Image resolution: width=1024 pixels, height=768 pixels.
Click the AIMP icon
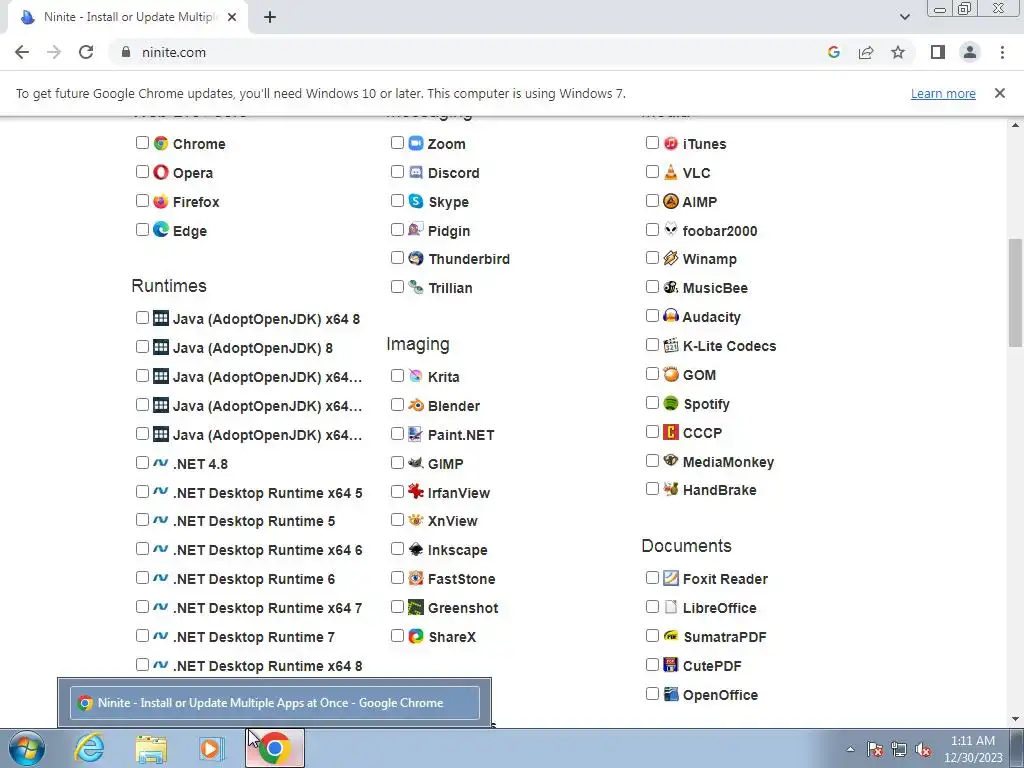pos(671,201)
